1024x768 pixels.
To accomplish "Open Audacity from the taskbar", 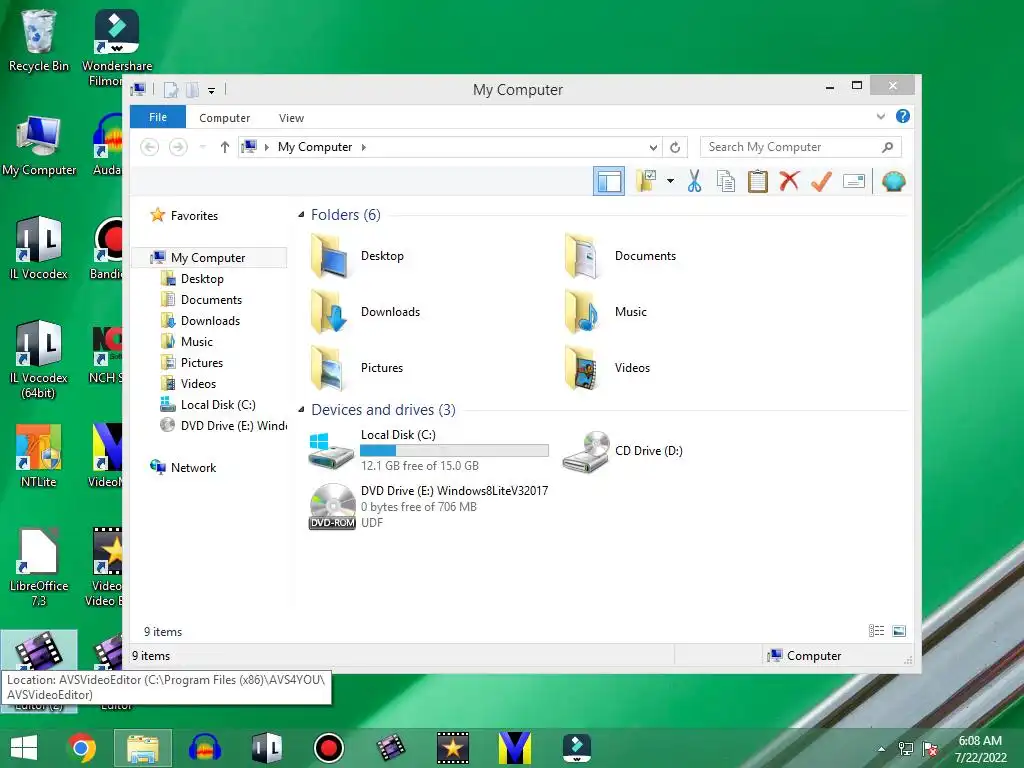I will tap(205, 748).
